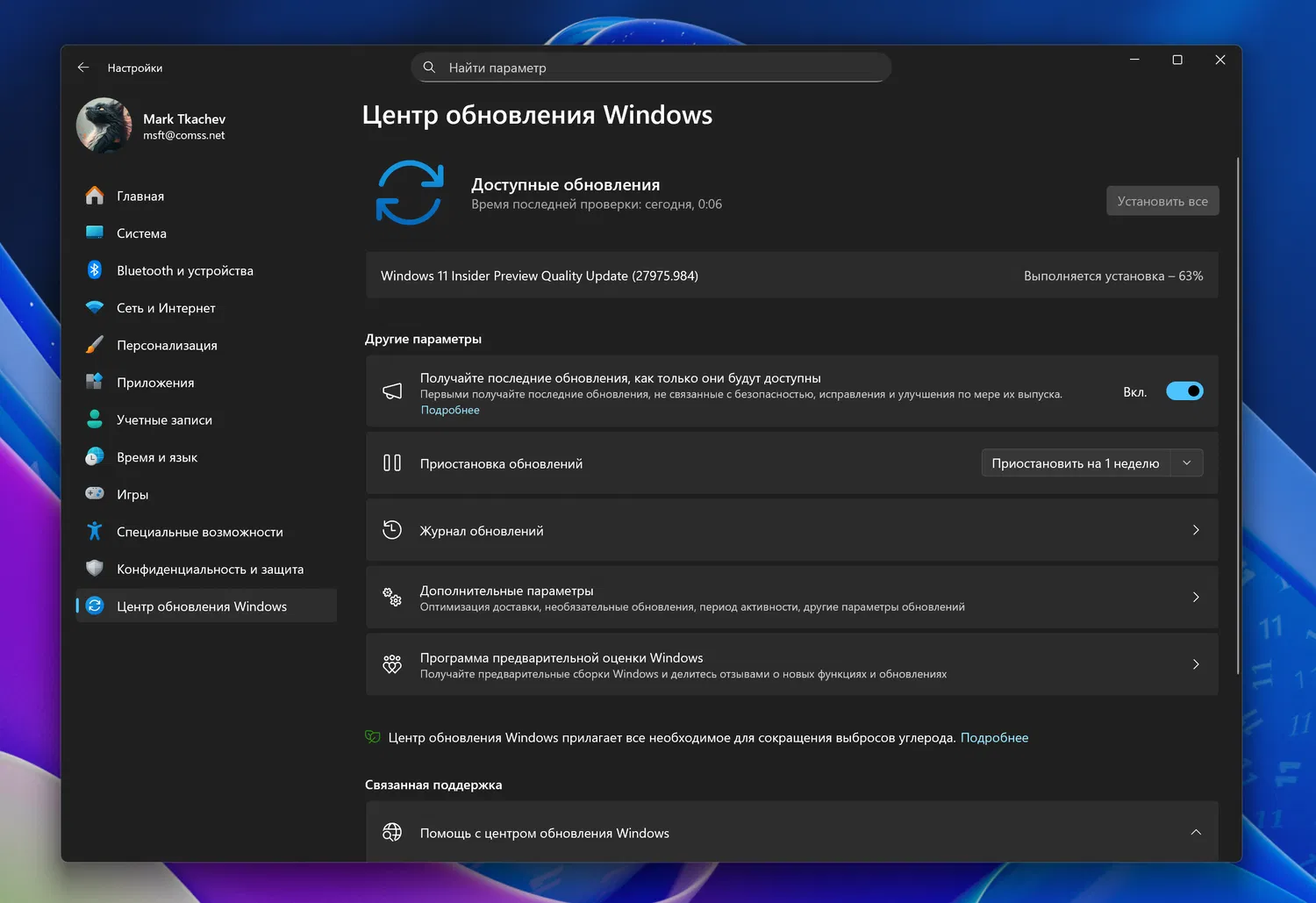Image resolution: width=1316 pixels, height=903 pixels.
Task: Go to Персонализация settings
Action: click(167, 345)
